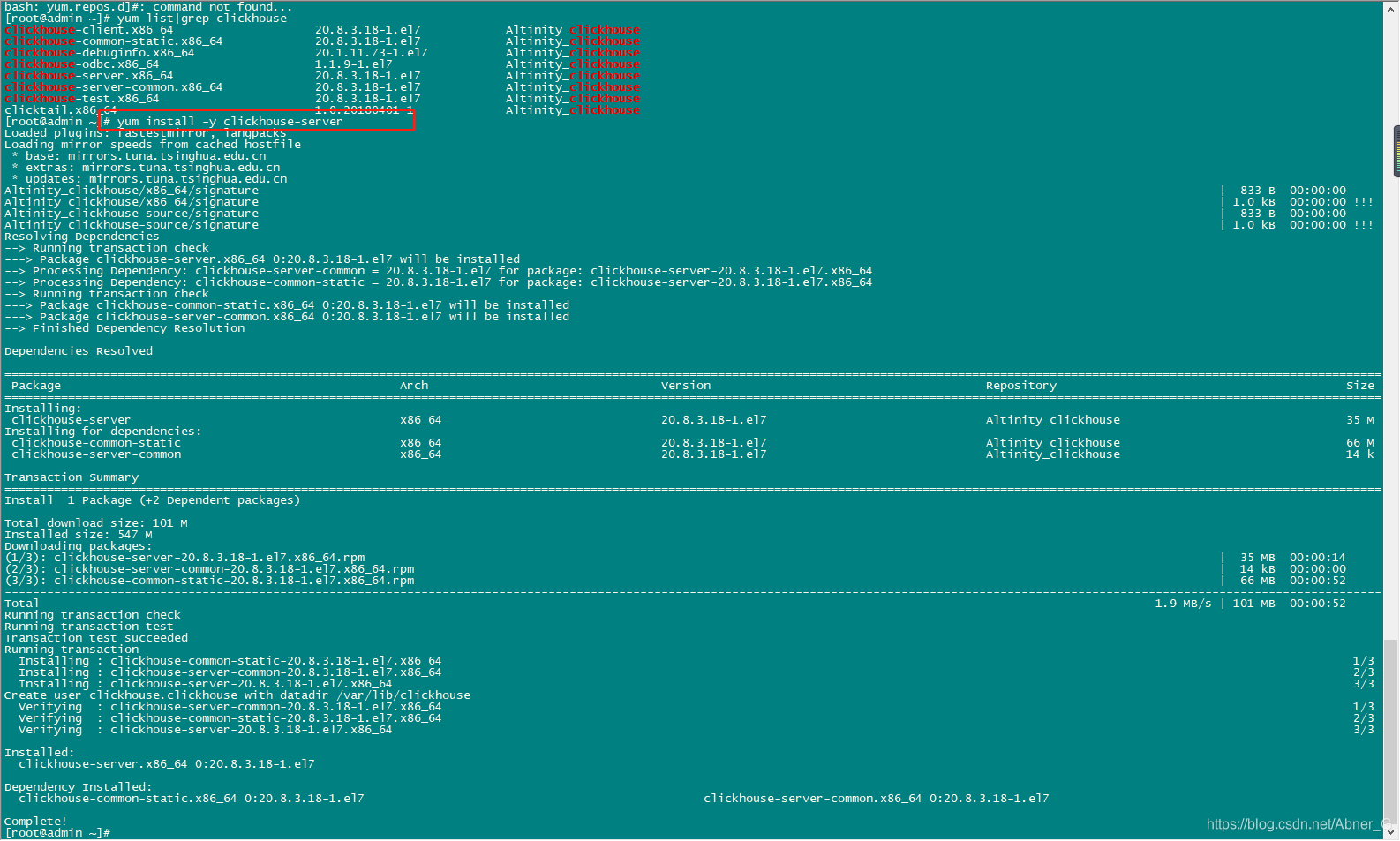
Task: Click 'Finished Dependency Resolution' line
Action: [x=124, y=327]
